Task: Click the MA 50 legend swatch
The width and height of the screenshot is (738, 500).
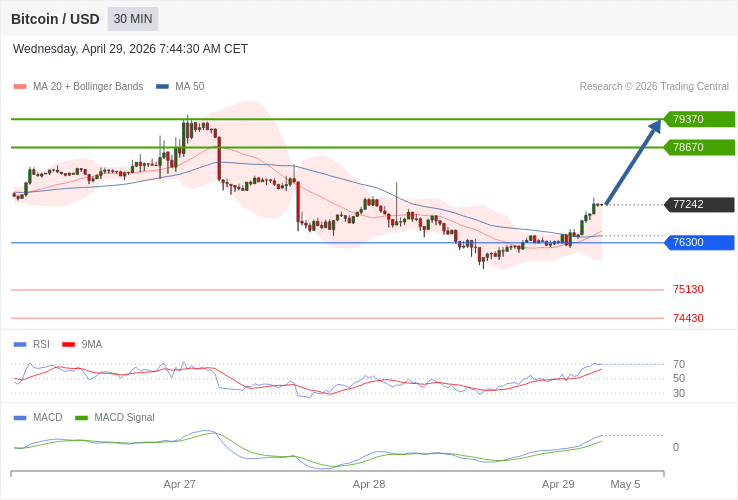Action: 162,87
